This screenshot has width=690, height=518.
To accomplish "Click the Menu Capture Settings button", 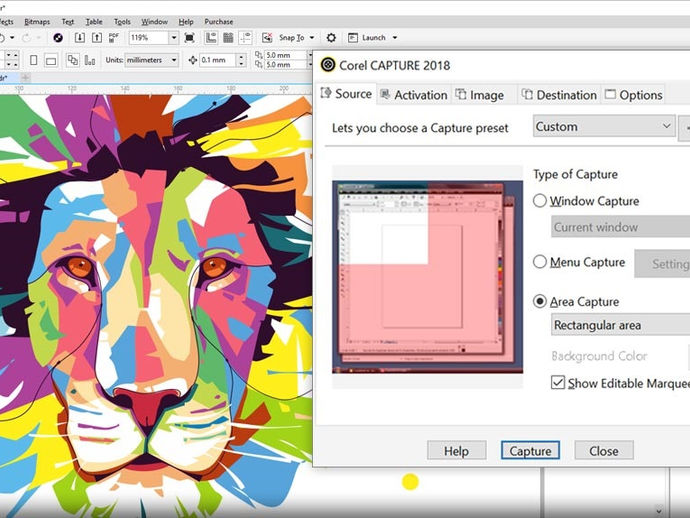I will (x=662, y=264).
